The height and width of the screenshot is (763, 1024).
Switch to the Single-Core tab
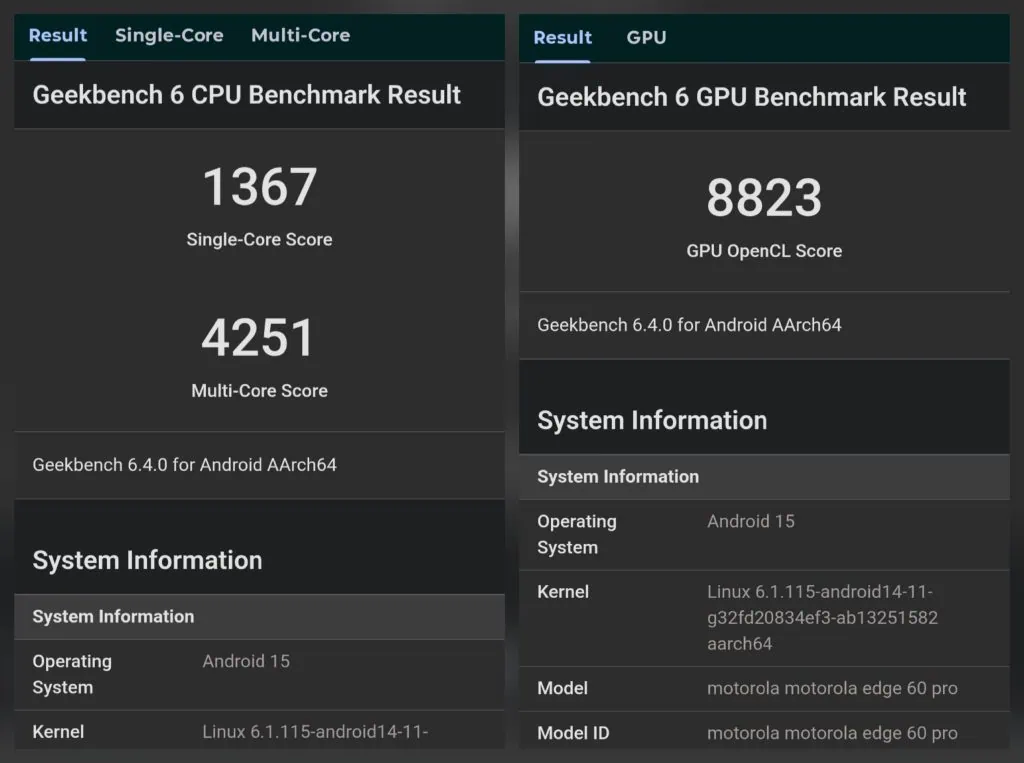click(169, 36)
